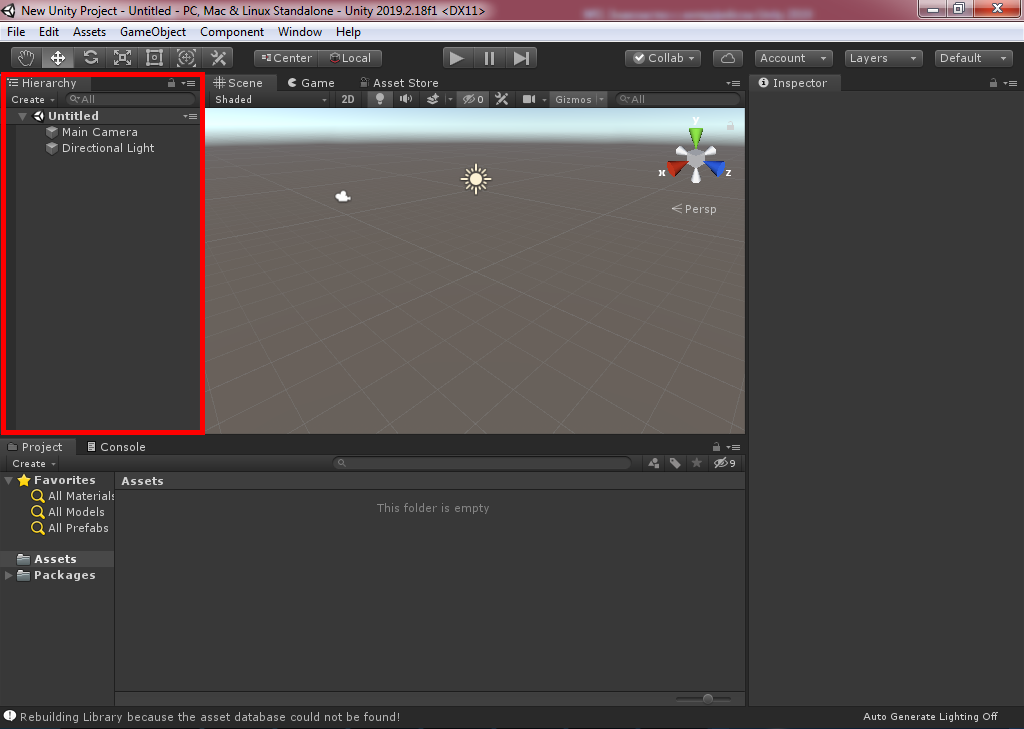Mute scene audio speaker toggle
The height and width of the screenshot is (729, 1024).
[406, 99]
